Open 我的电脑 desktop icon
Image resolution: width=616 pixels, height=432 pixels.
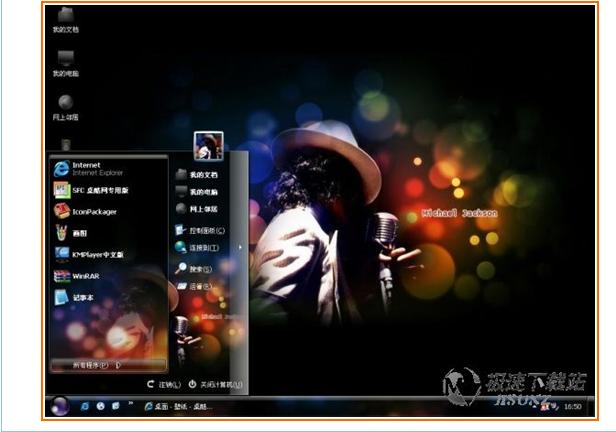66,64
